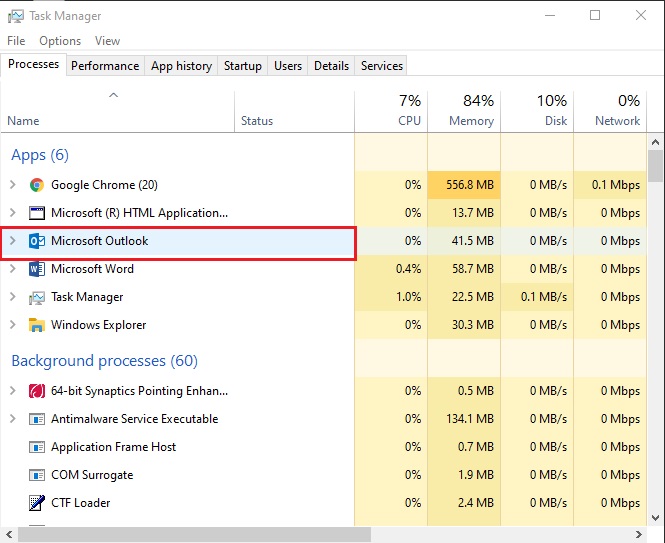Click the vertical scrollbar up arrow
The image size is (665, 543).
coord(655,142)
